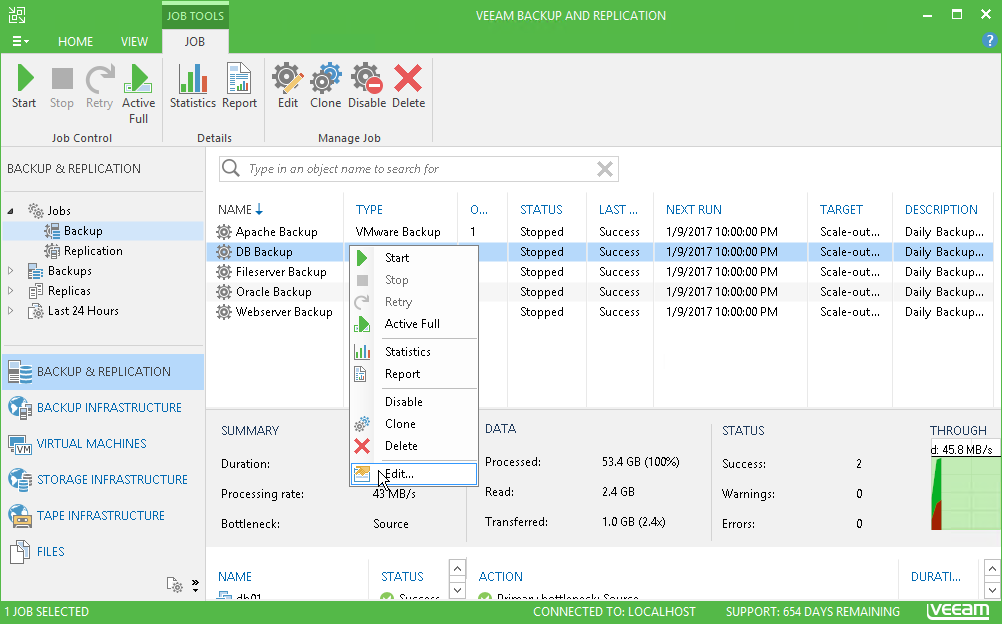Select the Apache Backup job row
Screen dimensions: 1002x624
point(600,231)
